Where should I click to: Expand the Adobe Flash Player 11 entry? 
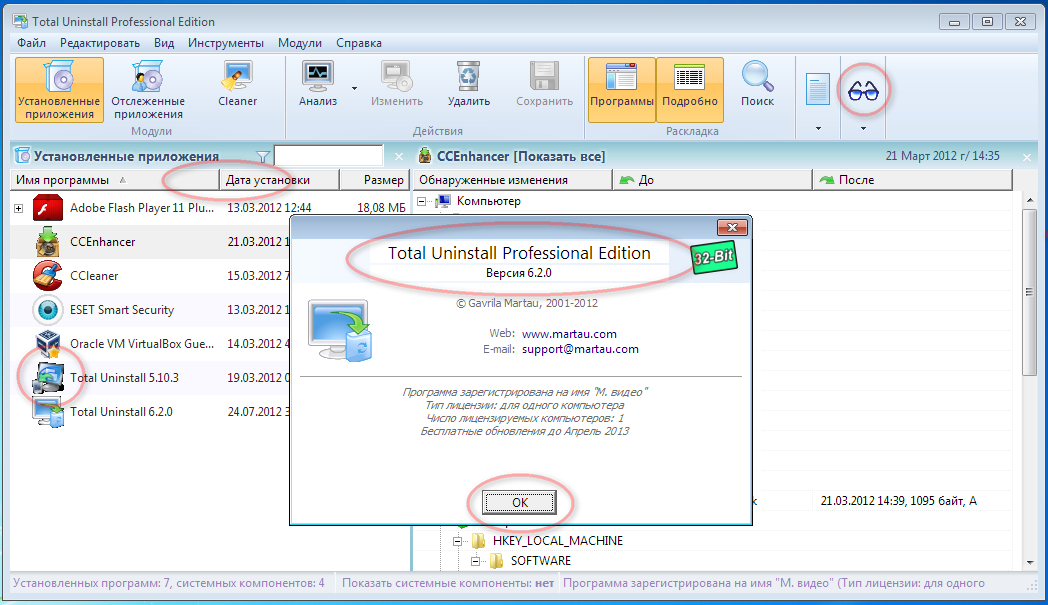click(19, 209)
